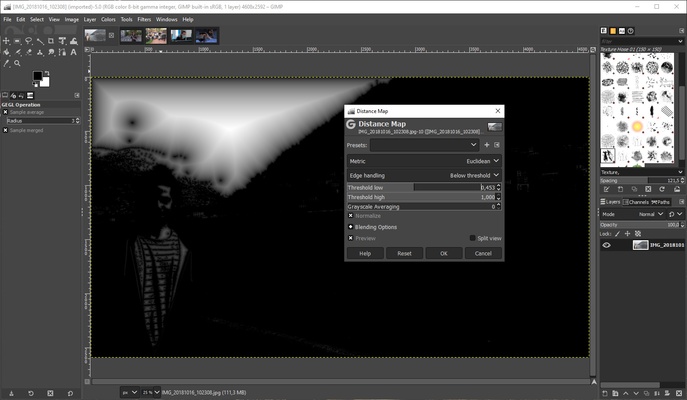Enable the Split view checkbox
The image size is (687, 400).
472,238
